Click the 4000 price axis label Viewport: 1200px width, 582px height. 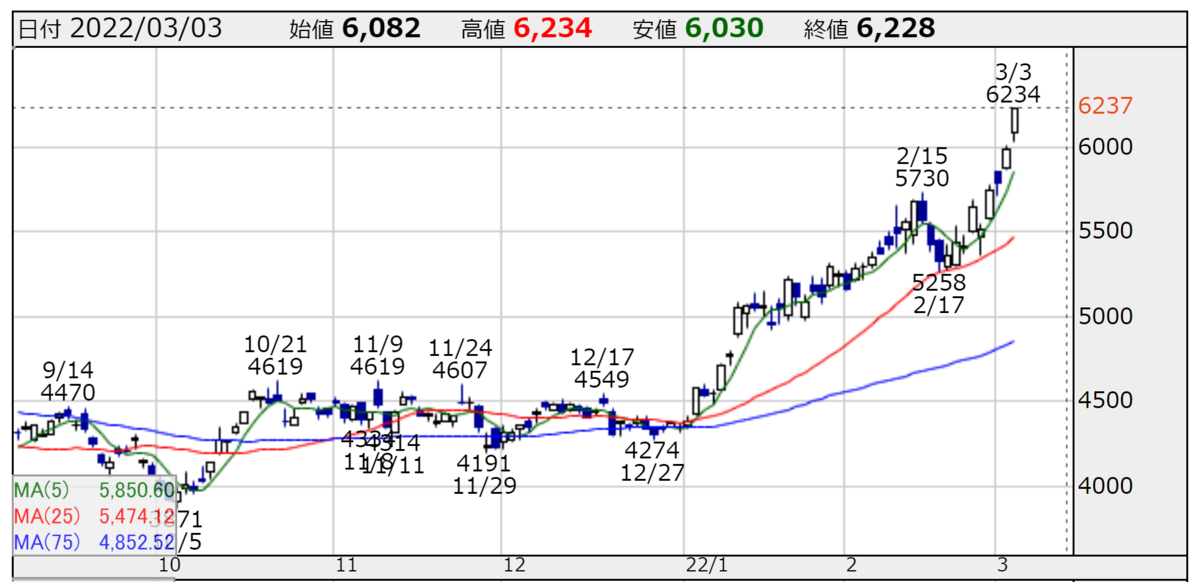(1107, 486)
